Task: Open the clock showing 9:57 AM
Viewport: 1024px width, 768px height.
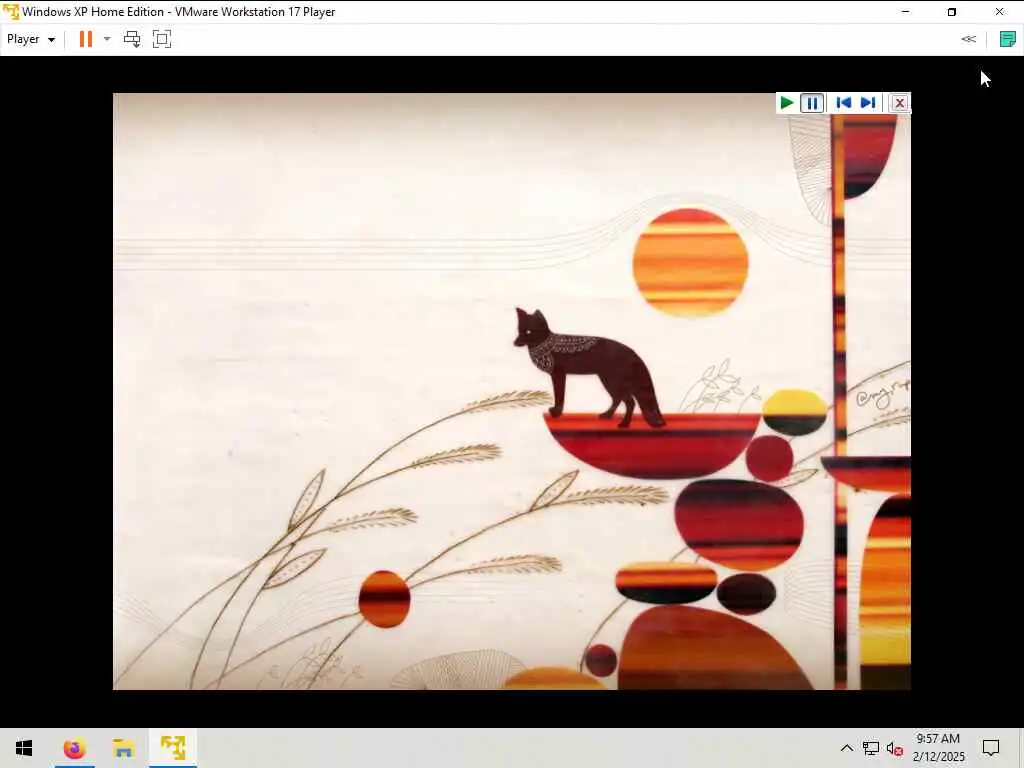Action: tap(938, 748)
